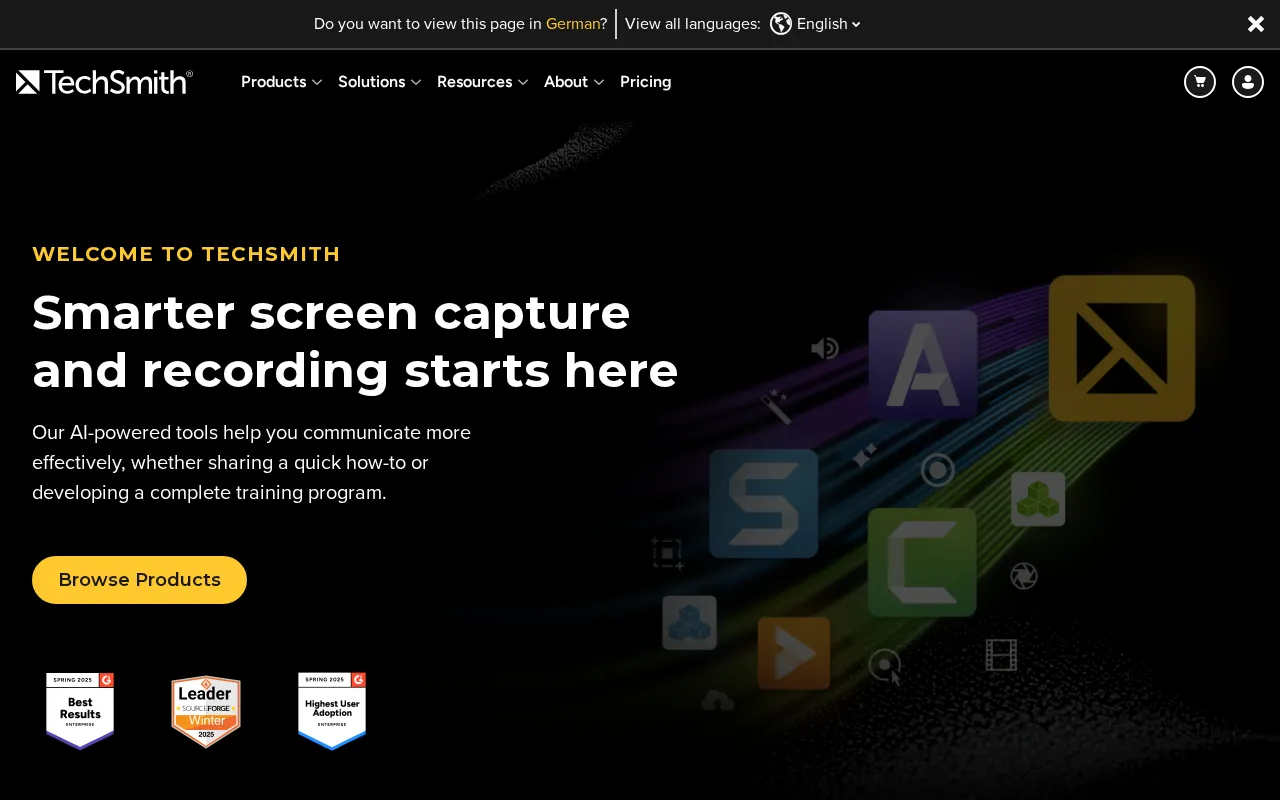The width and height of the screenshot is (1280, 800).
Task: Click the Highest User Adoption badge
Action: pos(332,711)
